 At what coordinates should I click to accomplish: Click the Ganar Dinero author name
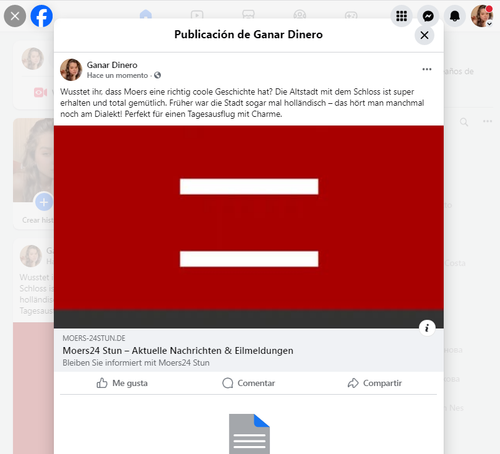coord(112,65)
